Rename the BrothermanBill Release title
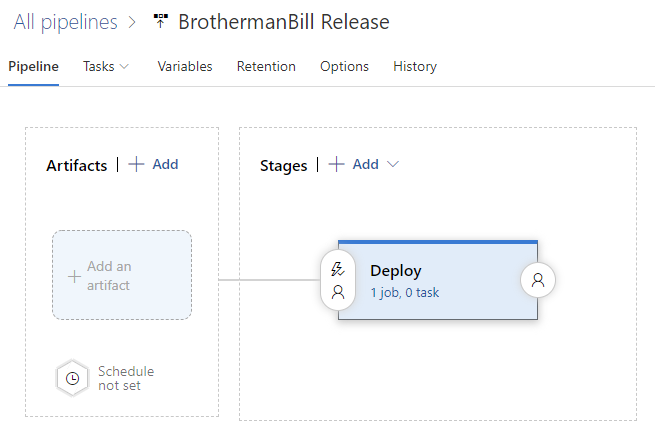This screenshot has width=655, height=436. pos(284,22)
